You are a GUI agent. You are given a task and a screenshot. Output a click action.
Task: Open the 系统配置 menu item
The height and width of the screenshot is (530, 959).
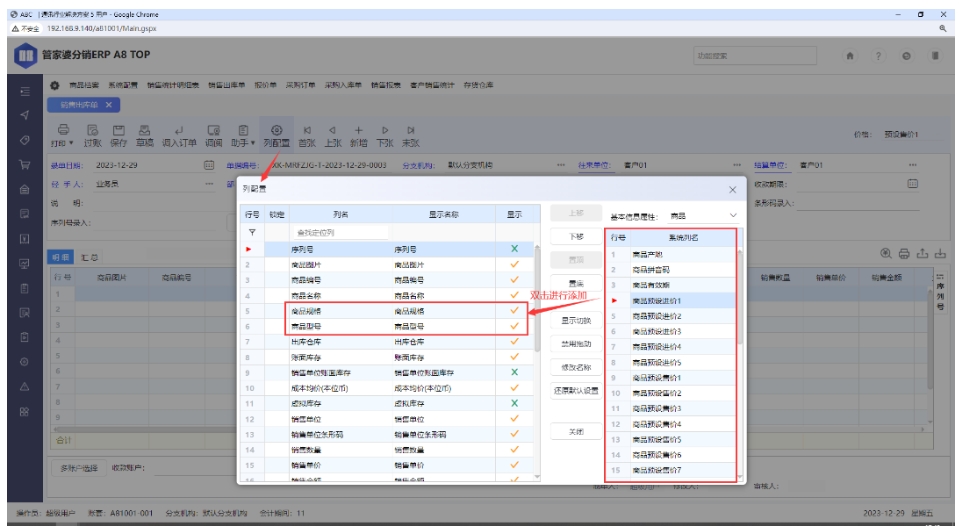pos(123,86)
